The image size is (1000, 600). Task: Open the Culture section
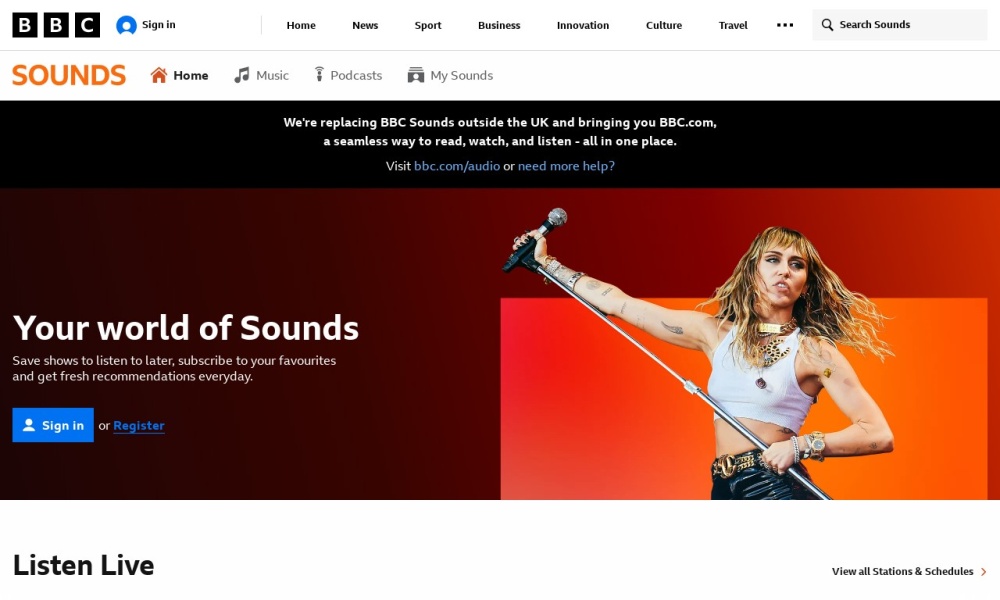[x=663, y=26]
